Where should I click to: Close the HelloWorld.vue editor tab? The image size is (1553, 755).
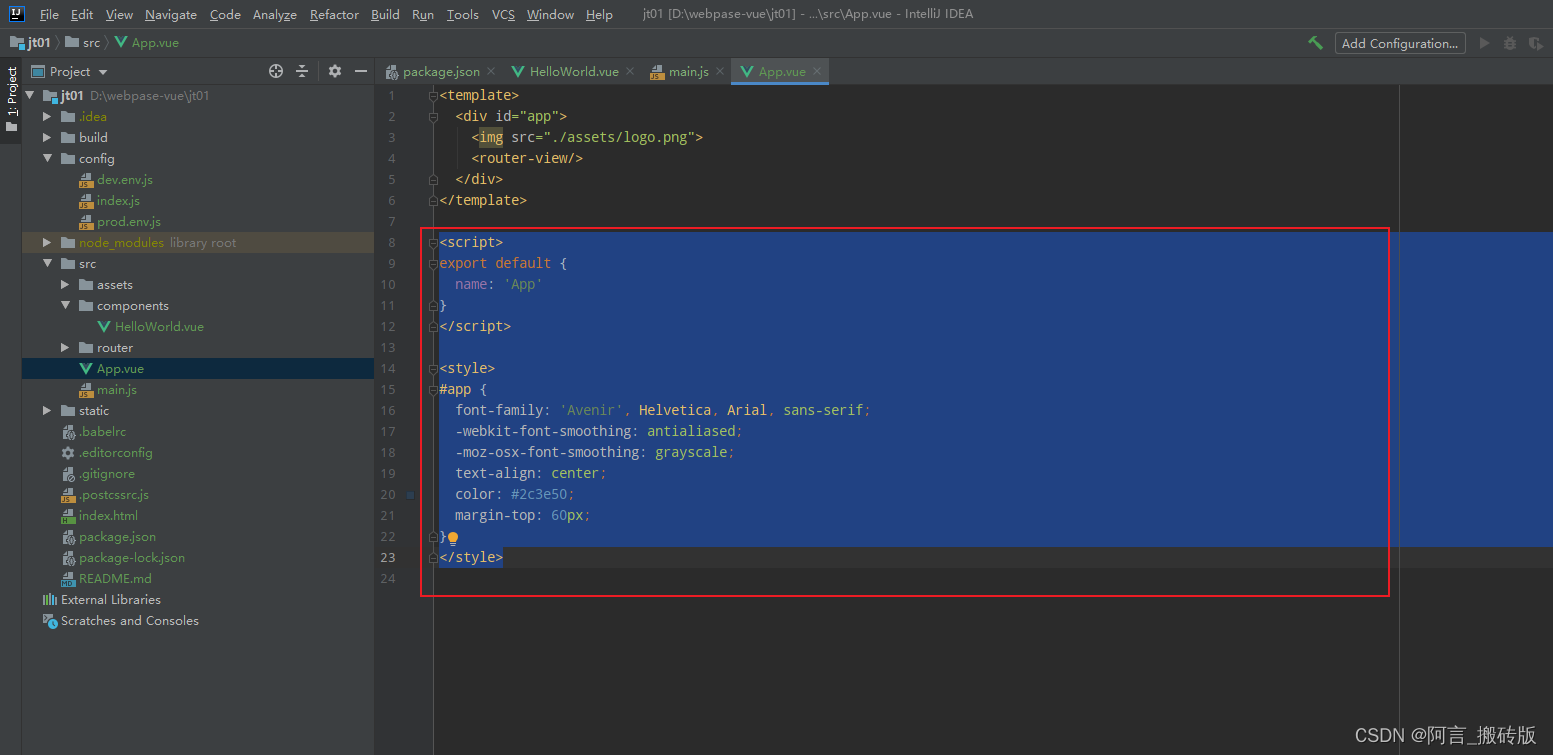[x=631, y=71]
